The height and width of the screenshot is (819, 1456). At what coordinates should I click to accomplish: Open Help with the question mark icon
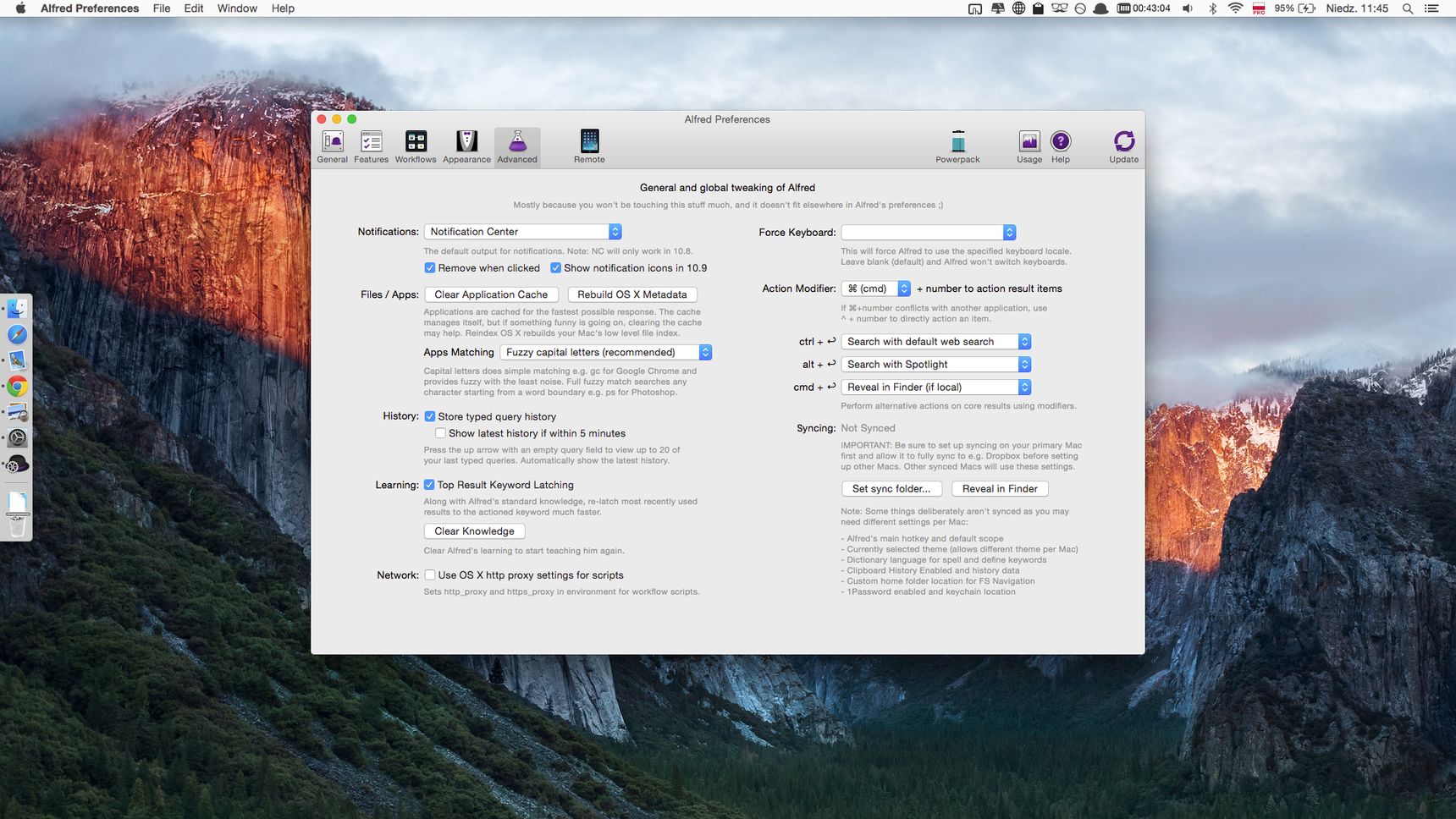coord(1061,147)
